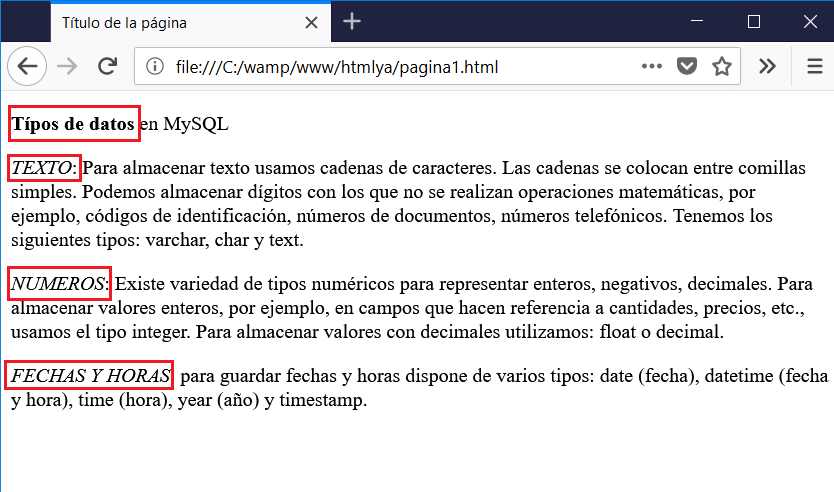Viewport: 834px width, 492px height.
Task: Select the 'Título de la página' tab
Action: click(x=190, y=22)
